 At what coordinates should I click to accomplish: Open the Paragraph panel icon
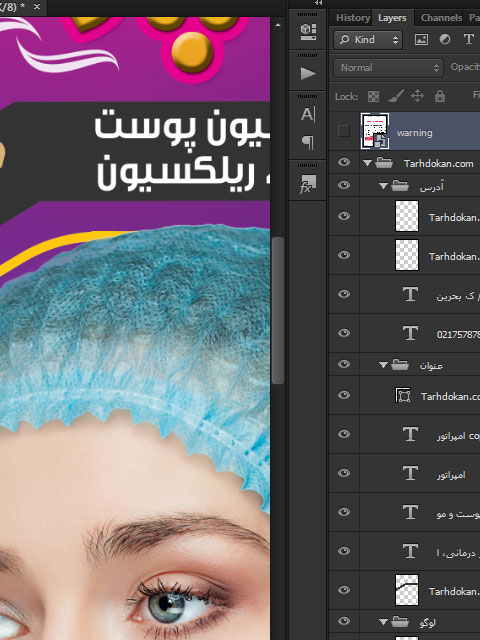click(x=308, y=142)
